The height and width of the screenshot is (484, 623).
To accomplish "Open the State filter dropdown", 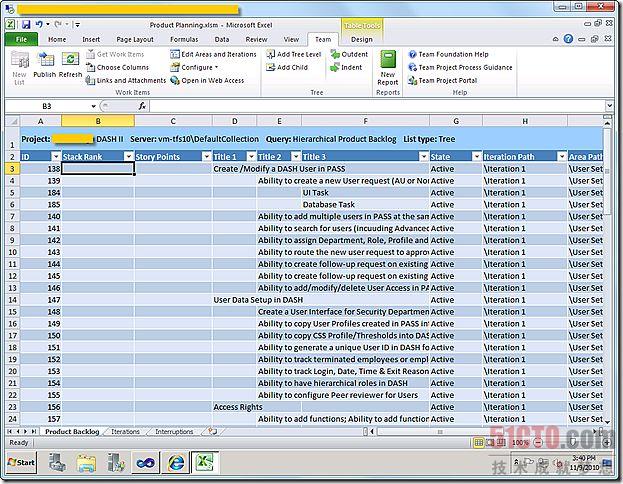I will (477, 157).
